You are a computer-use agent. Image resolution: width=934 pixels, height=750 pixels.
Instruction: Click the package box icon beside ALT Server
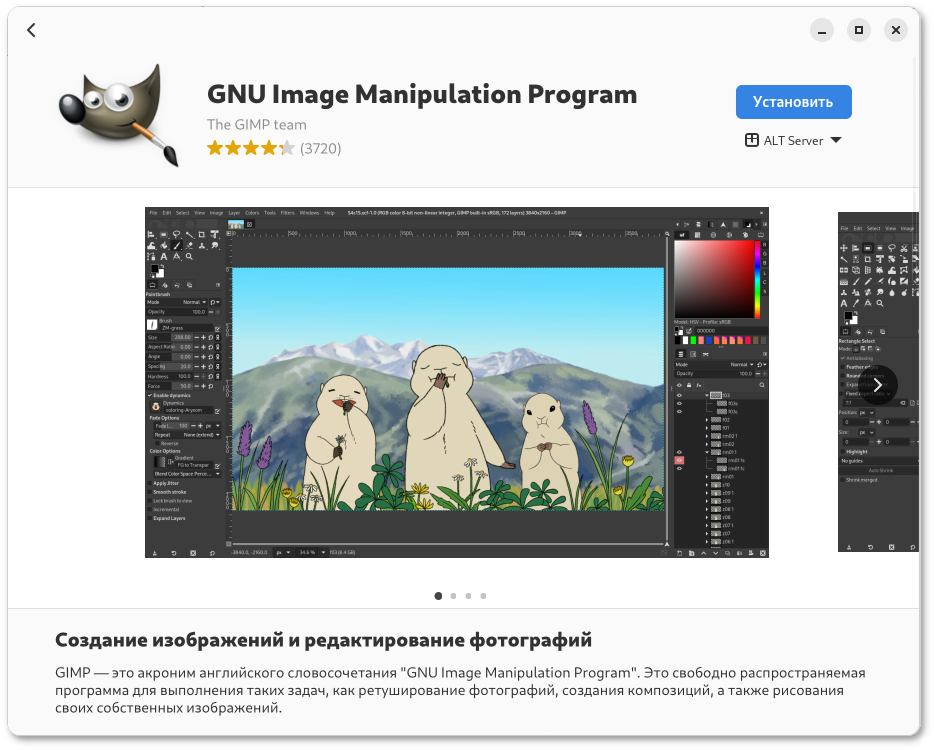pos(752,141)
